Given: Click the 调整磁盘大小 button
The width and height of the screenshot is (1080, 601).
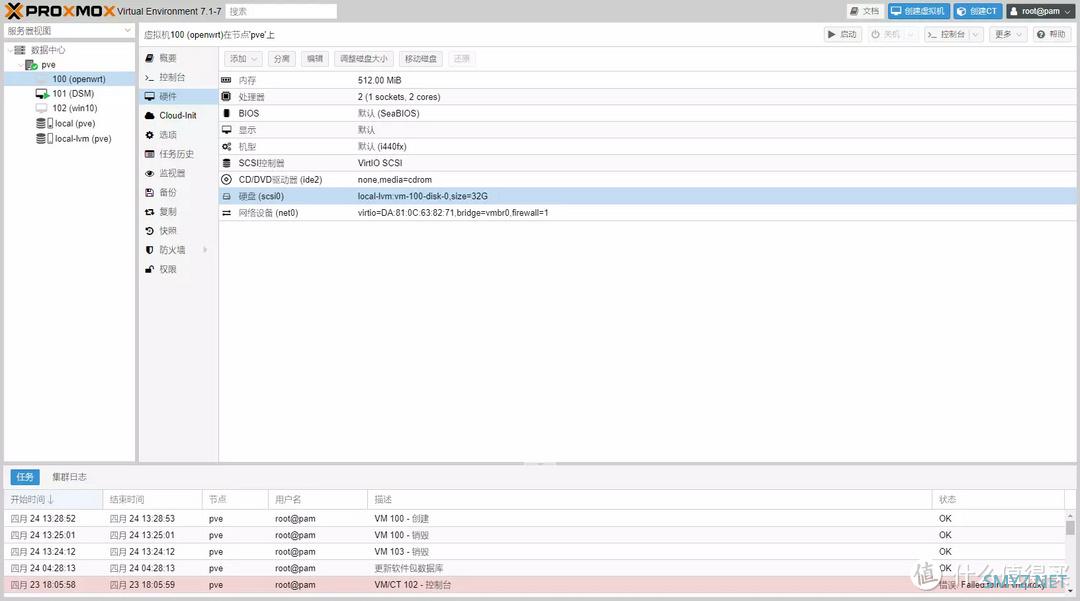Looking at the screenshot, I should (364, 59).
